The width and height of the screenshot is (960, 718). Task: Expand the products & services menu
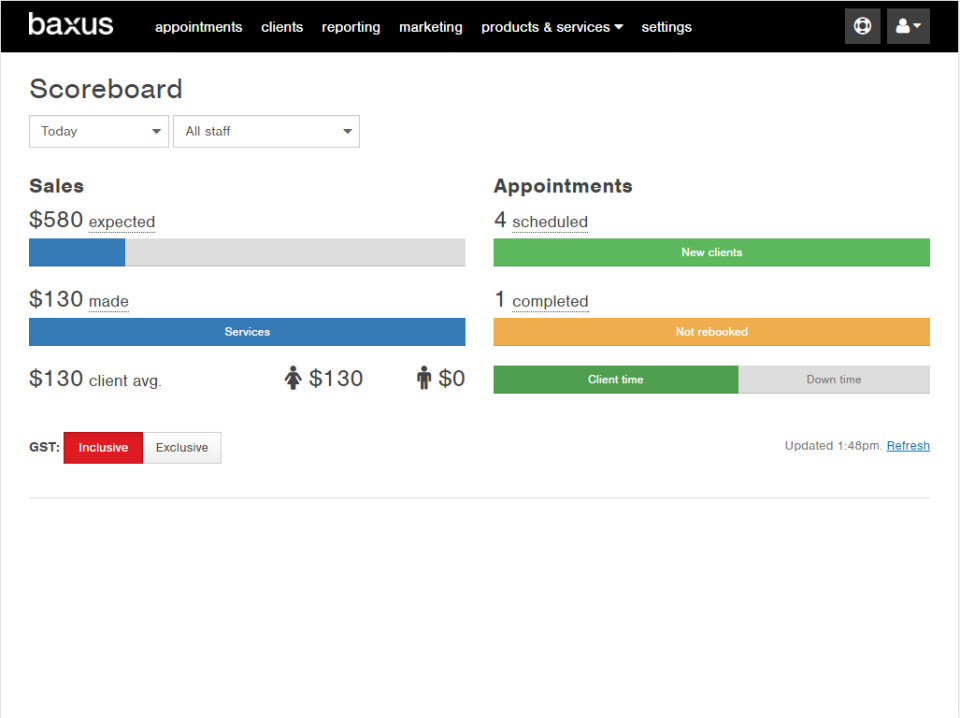pyautogui.click(x=551, y=27)
